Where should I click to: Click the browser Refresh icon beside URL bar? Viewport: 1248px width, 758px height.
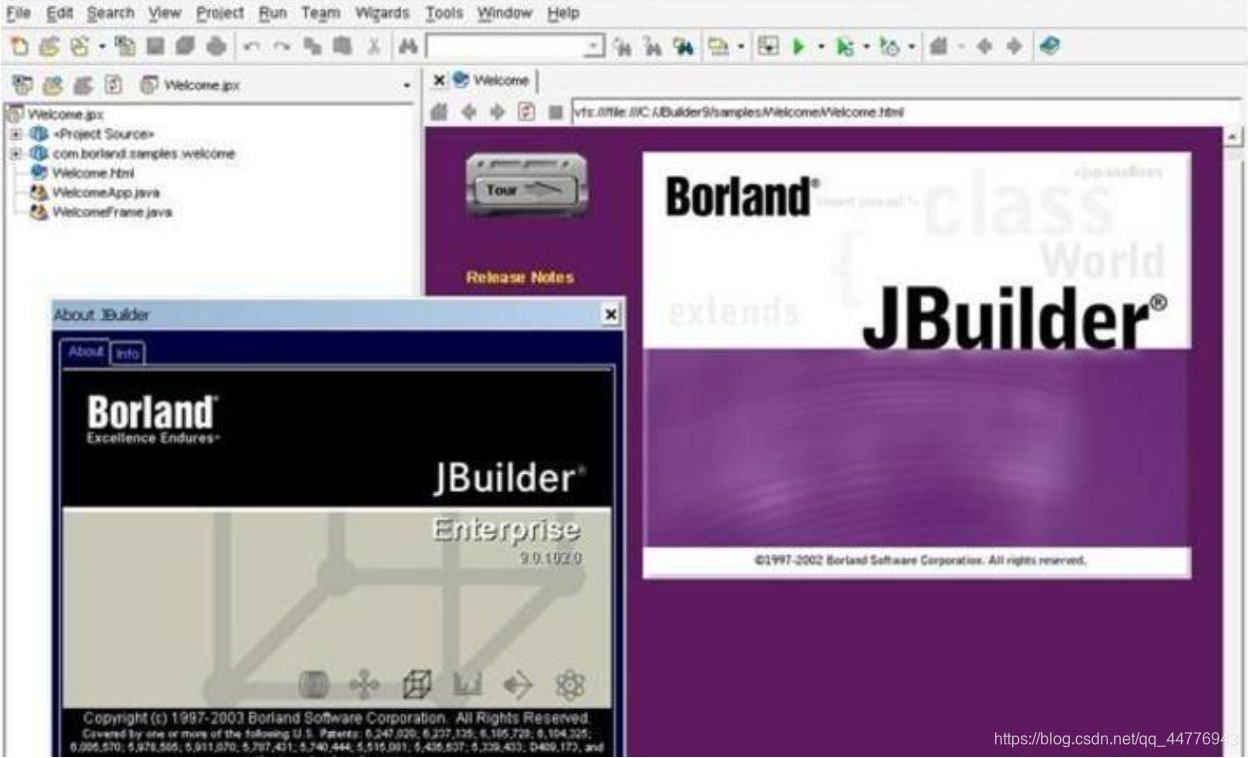click(526, 113)
